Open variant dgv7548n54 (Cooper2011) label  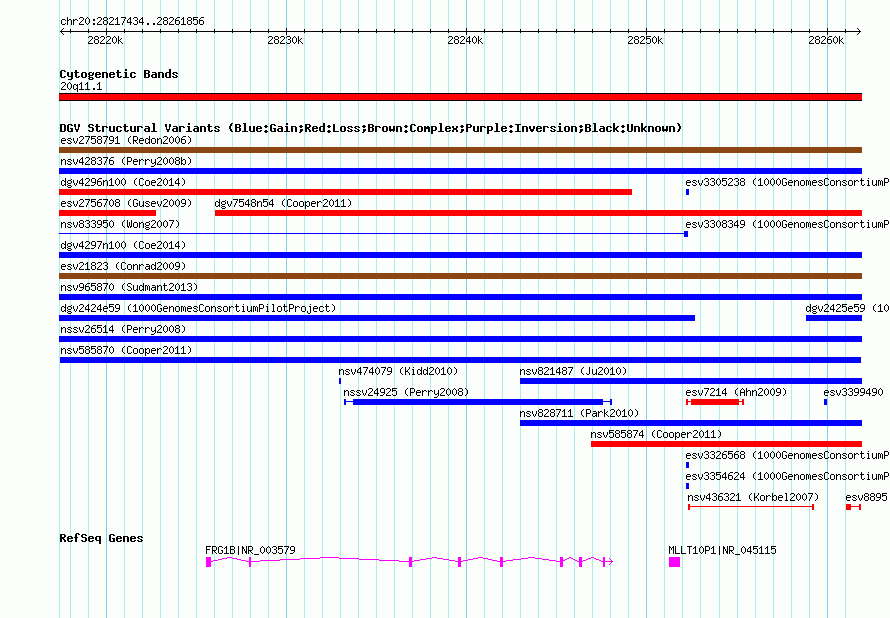click(283, 203)
